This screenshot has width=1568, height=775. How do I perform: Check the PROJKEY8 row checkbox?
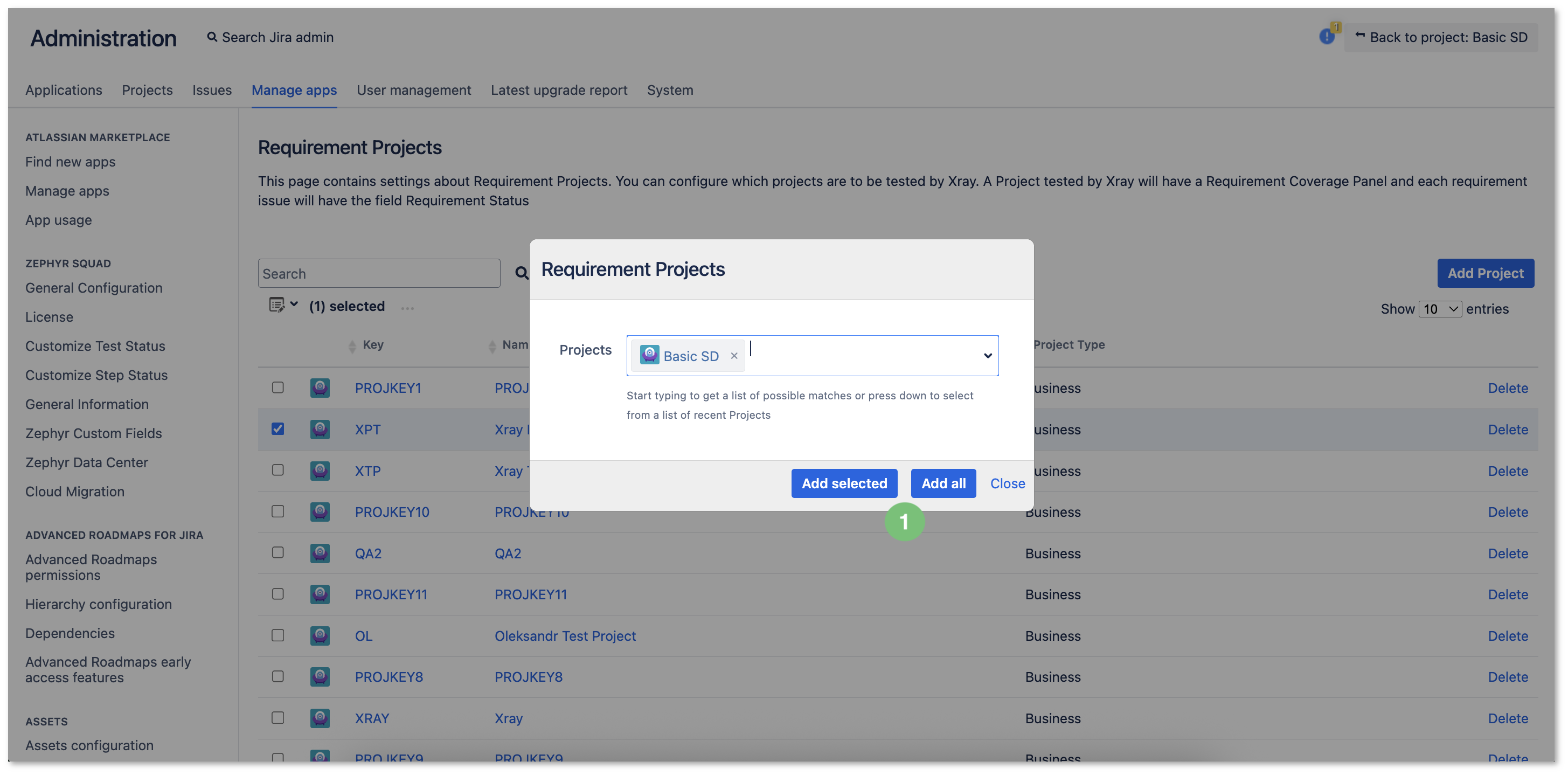click(277, 676)
